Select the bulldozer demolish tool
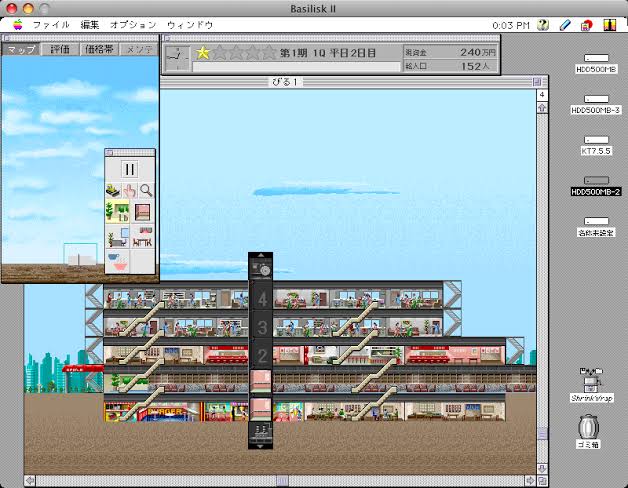The image size is (628, 488). tap(113, 191)
